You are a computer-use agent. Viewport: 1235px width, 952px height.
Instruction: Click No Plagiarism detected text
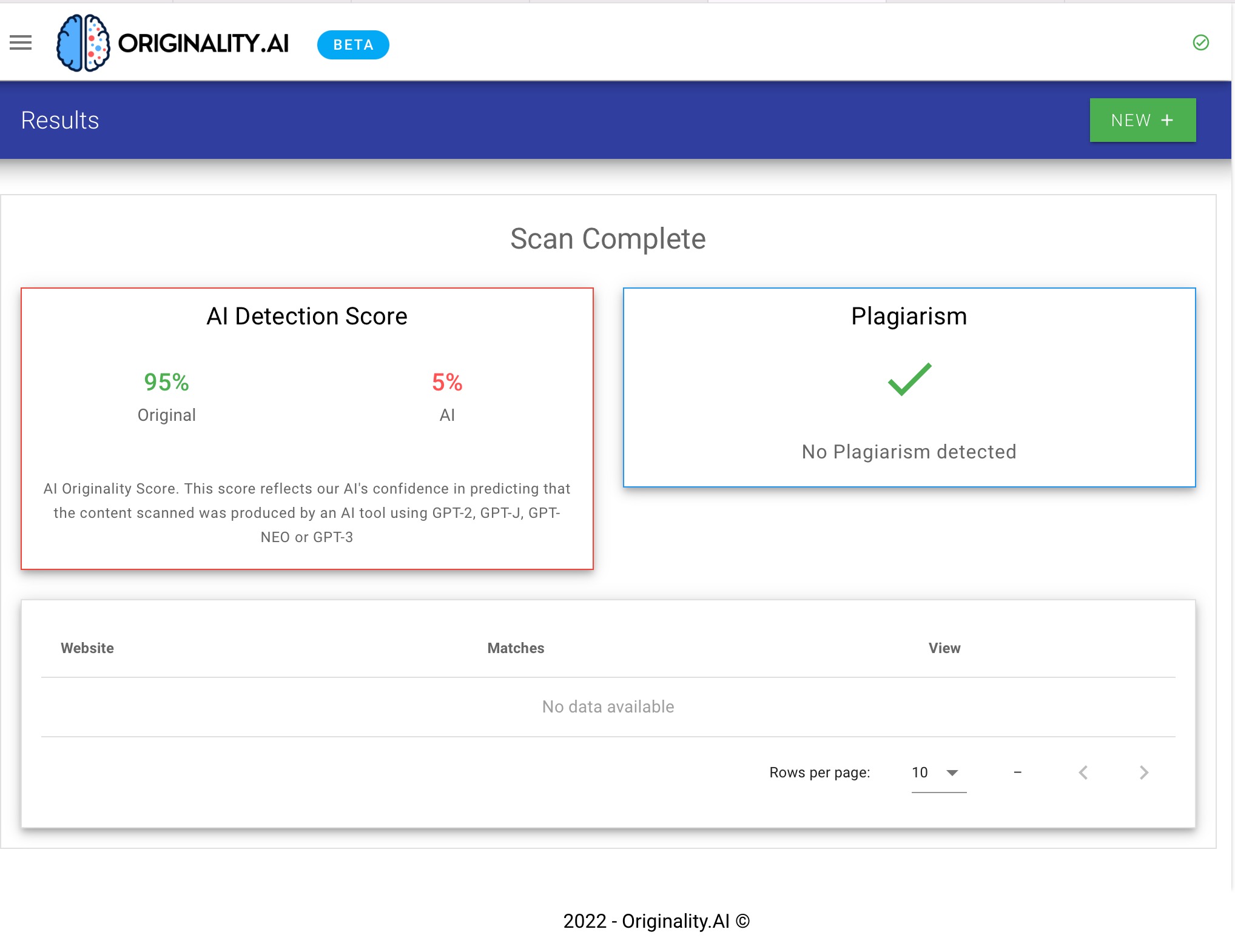point(909,452)
